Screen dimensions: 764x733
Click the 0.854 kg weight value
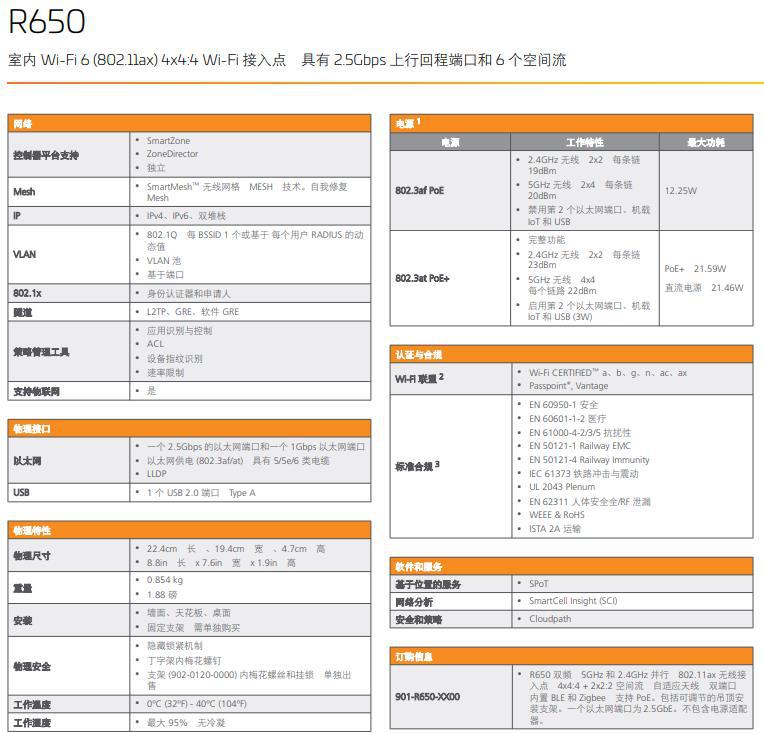(x=165, y=580)
